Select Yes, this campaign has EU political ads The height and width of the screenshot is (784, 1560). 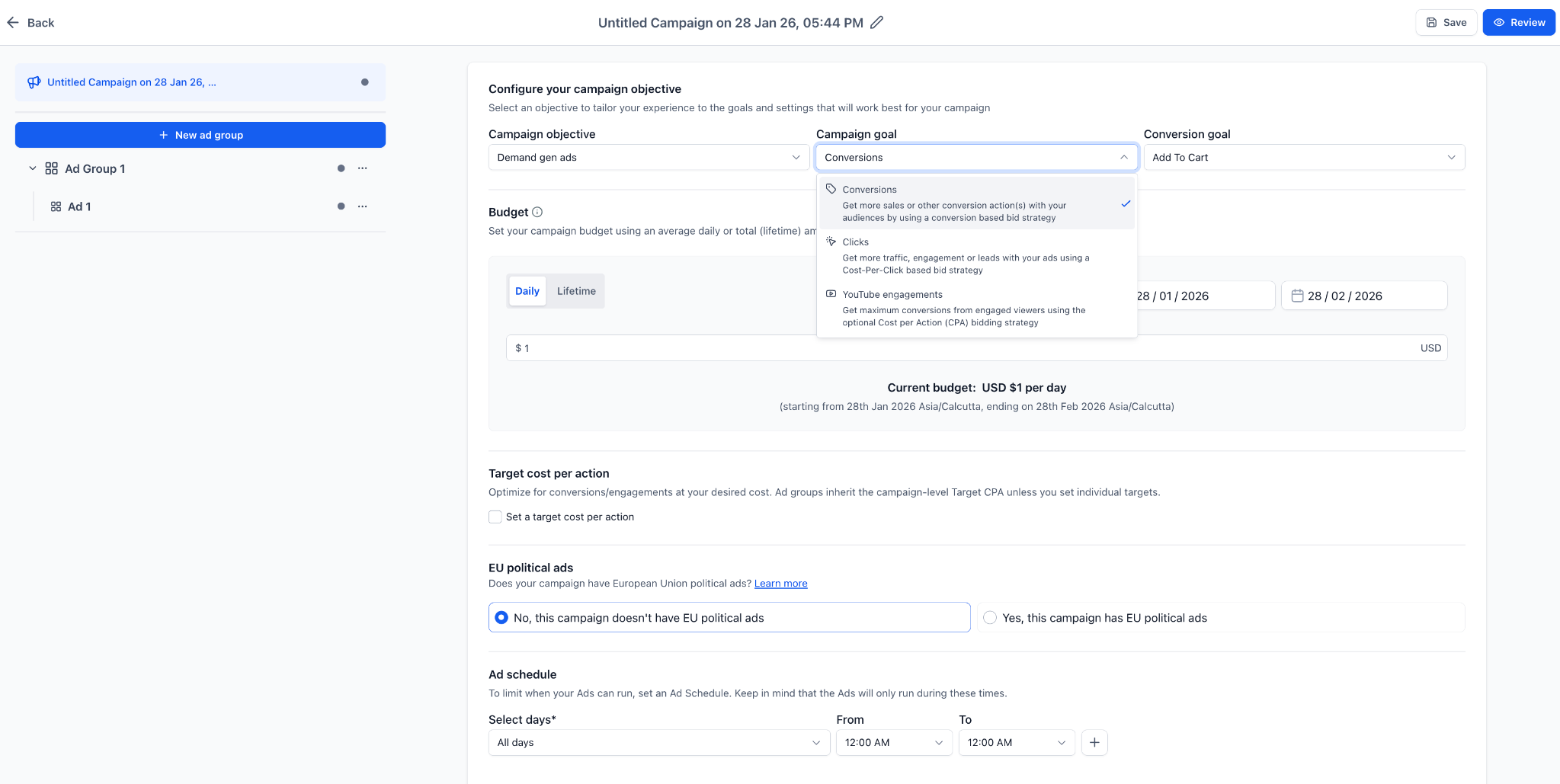(990, 618)
